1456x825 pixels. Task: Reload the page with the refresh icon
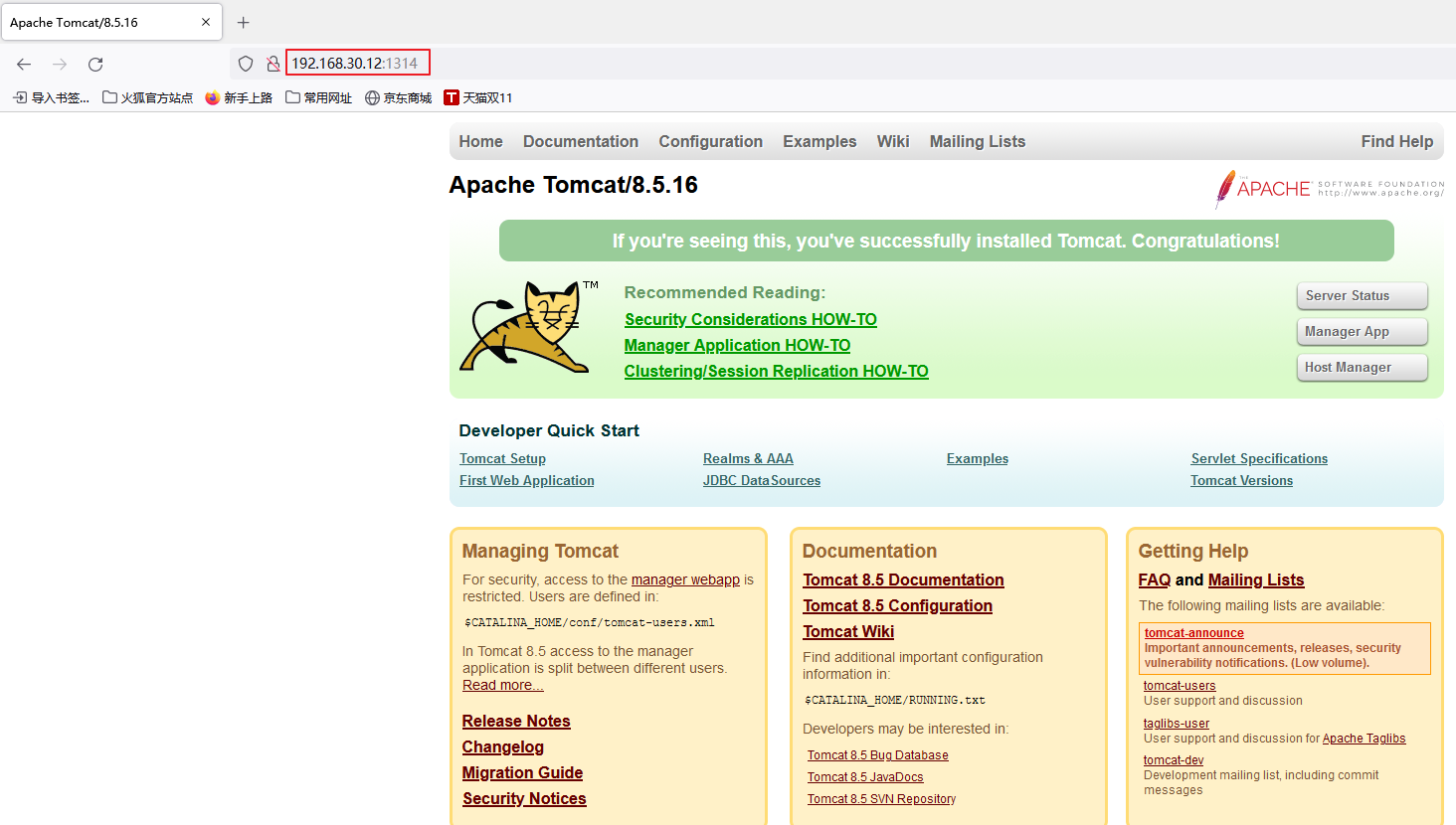[95, 64]
